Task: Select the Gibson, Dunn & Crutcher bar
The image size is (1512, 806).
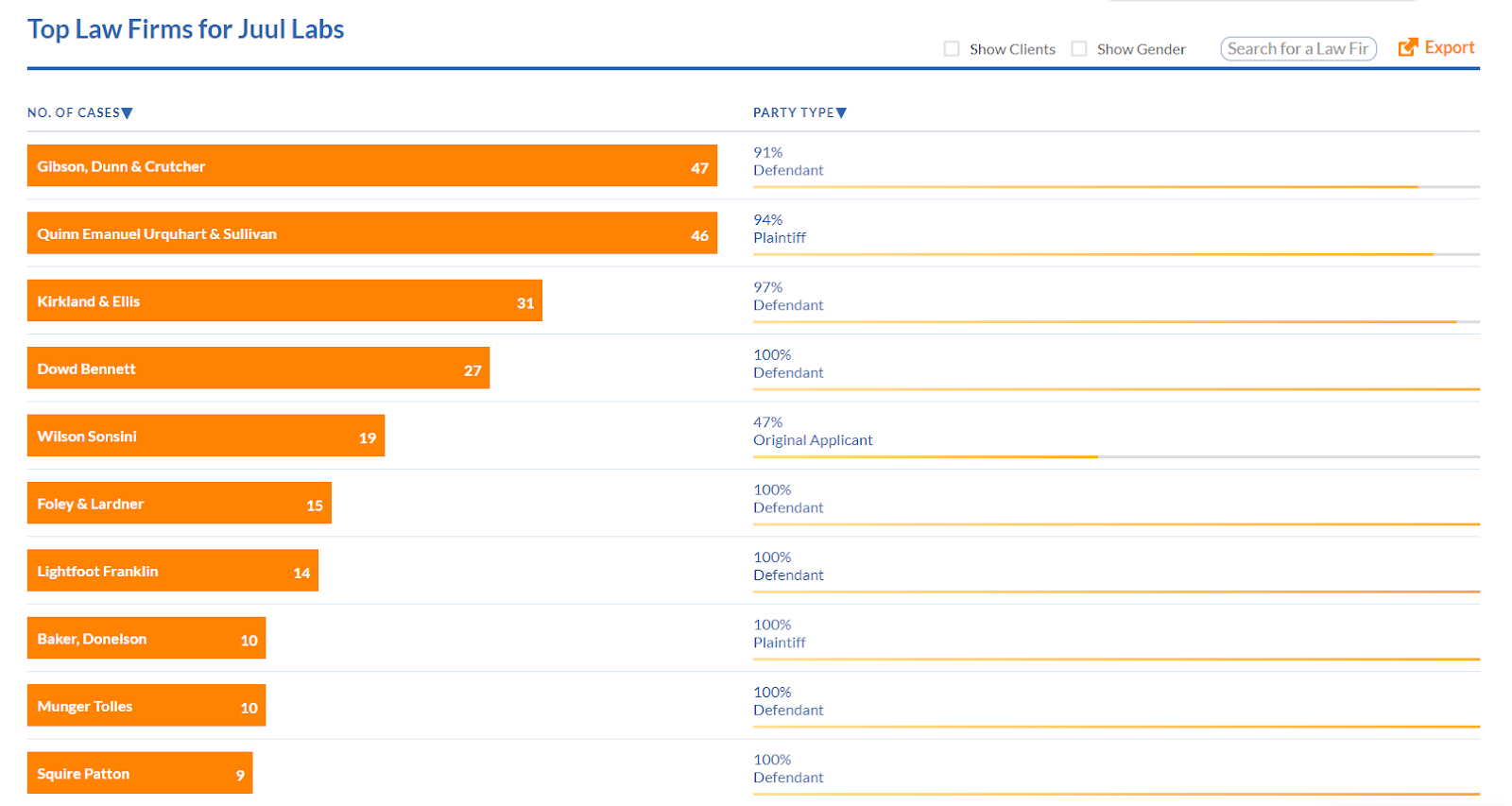Action: point(372,165)
